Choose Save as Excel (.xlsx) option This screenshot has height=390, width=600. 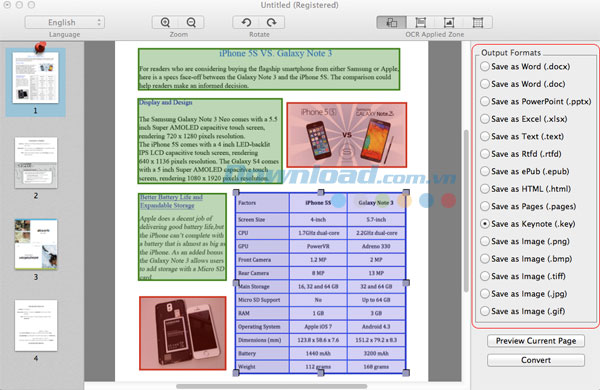point(524,119)
